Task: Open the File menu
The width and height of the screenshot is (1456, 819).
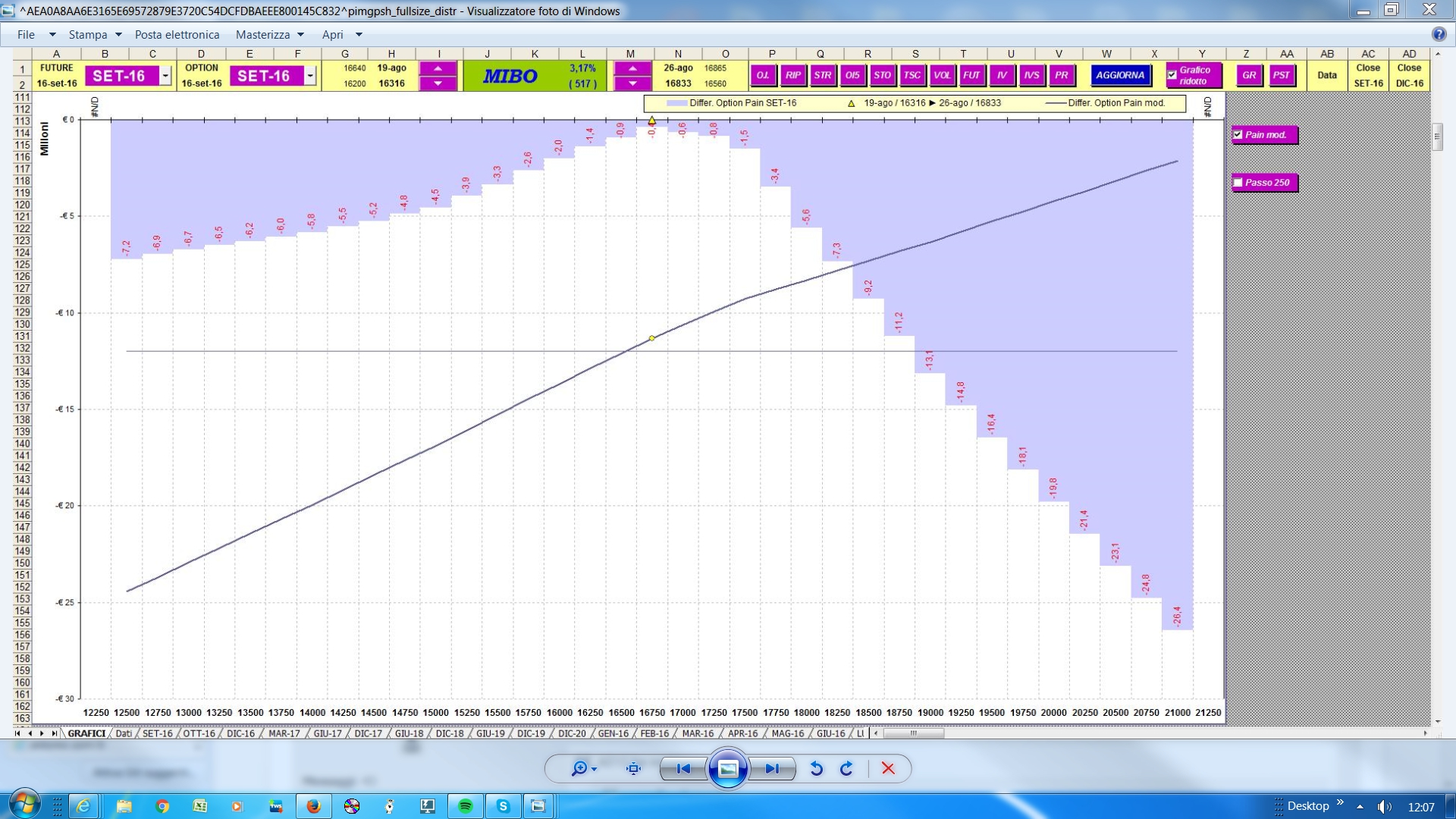Action: pyautogui.click(x=27, y=35)
